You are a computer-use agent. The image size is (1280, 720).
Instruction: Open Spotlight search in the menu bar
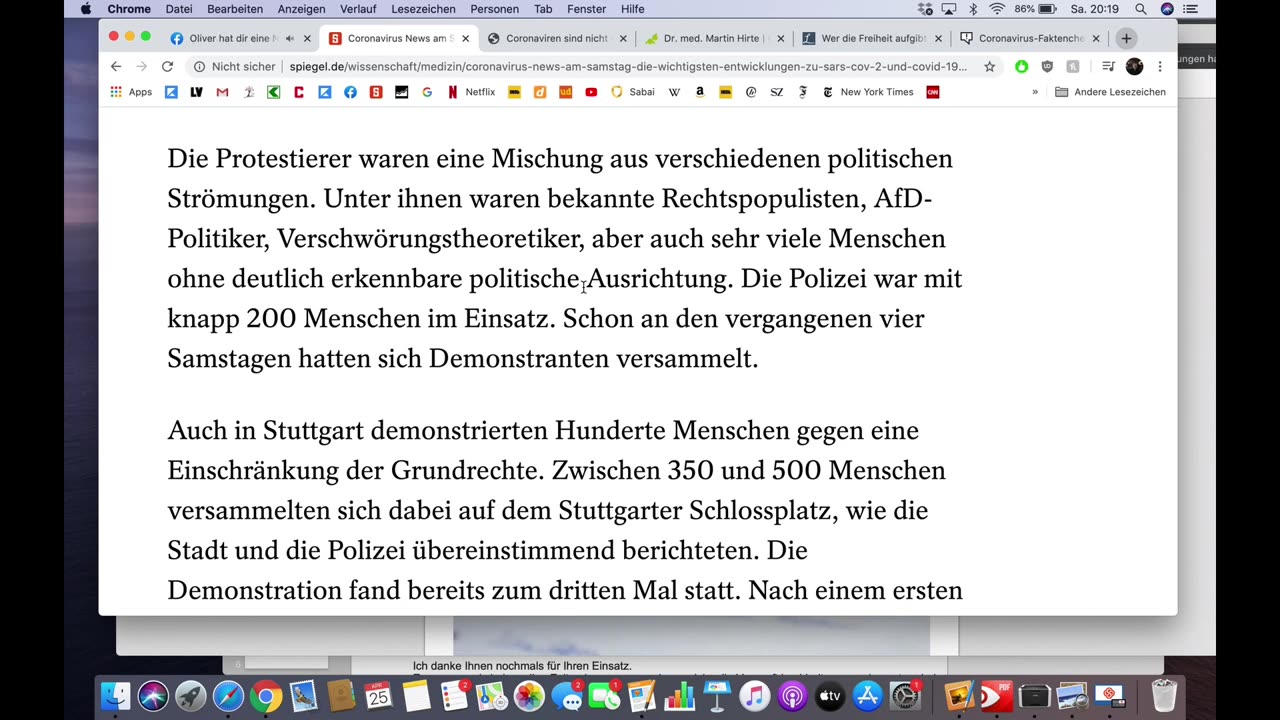click(1141, 9)
